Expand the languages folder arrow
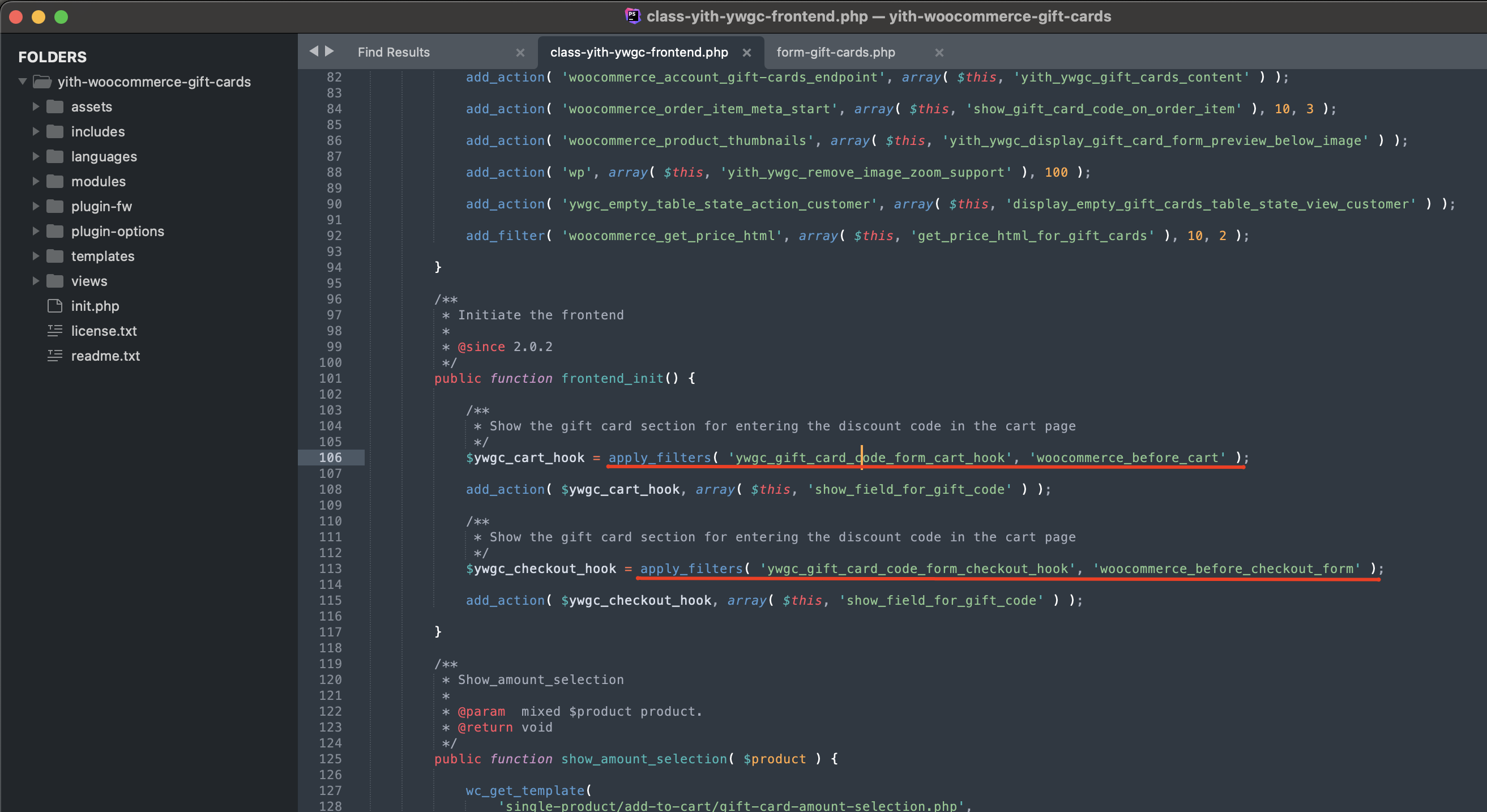The image size is (1487, 812). pos(36,156)
